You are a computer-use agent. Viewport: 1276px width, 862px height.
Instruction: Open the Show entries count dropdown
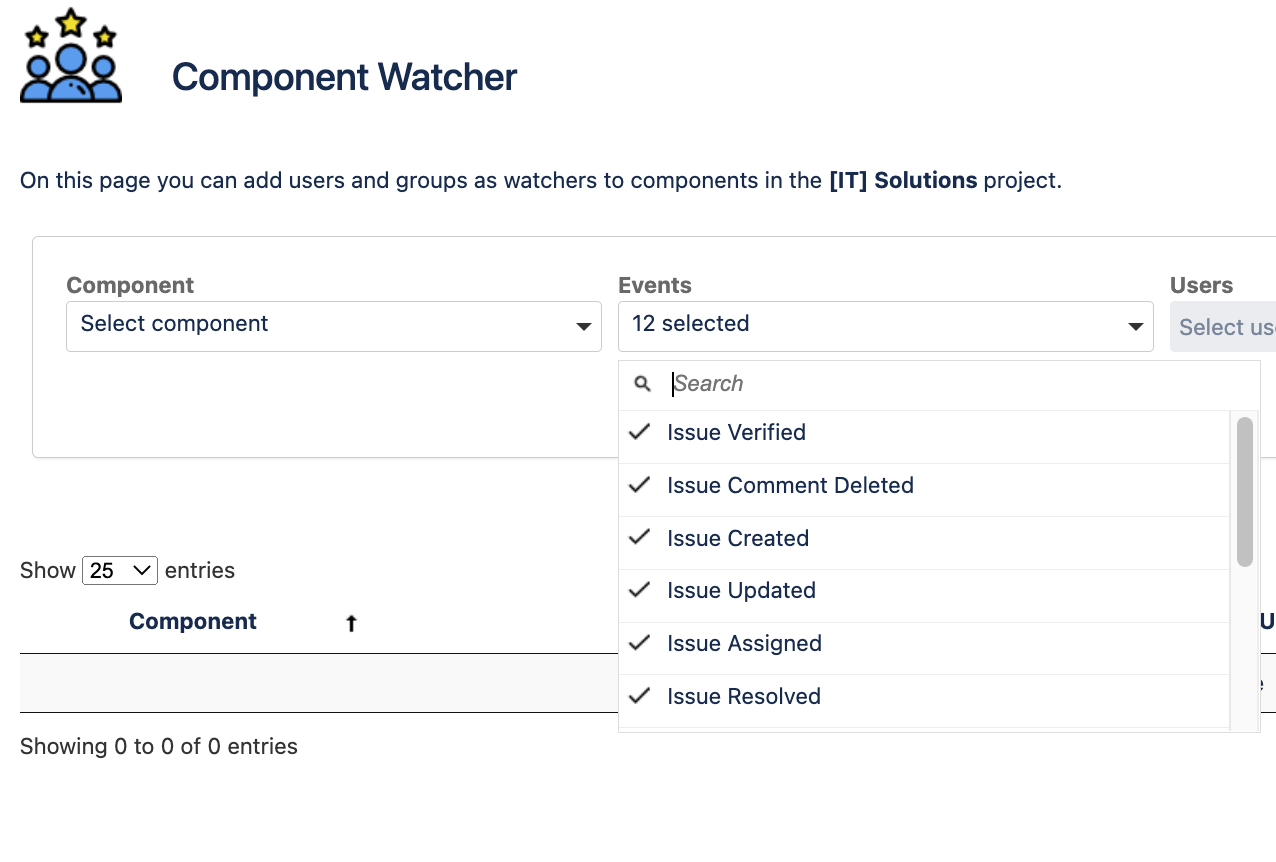point(120,571)
